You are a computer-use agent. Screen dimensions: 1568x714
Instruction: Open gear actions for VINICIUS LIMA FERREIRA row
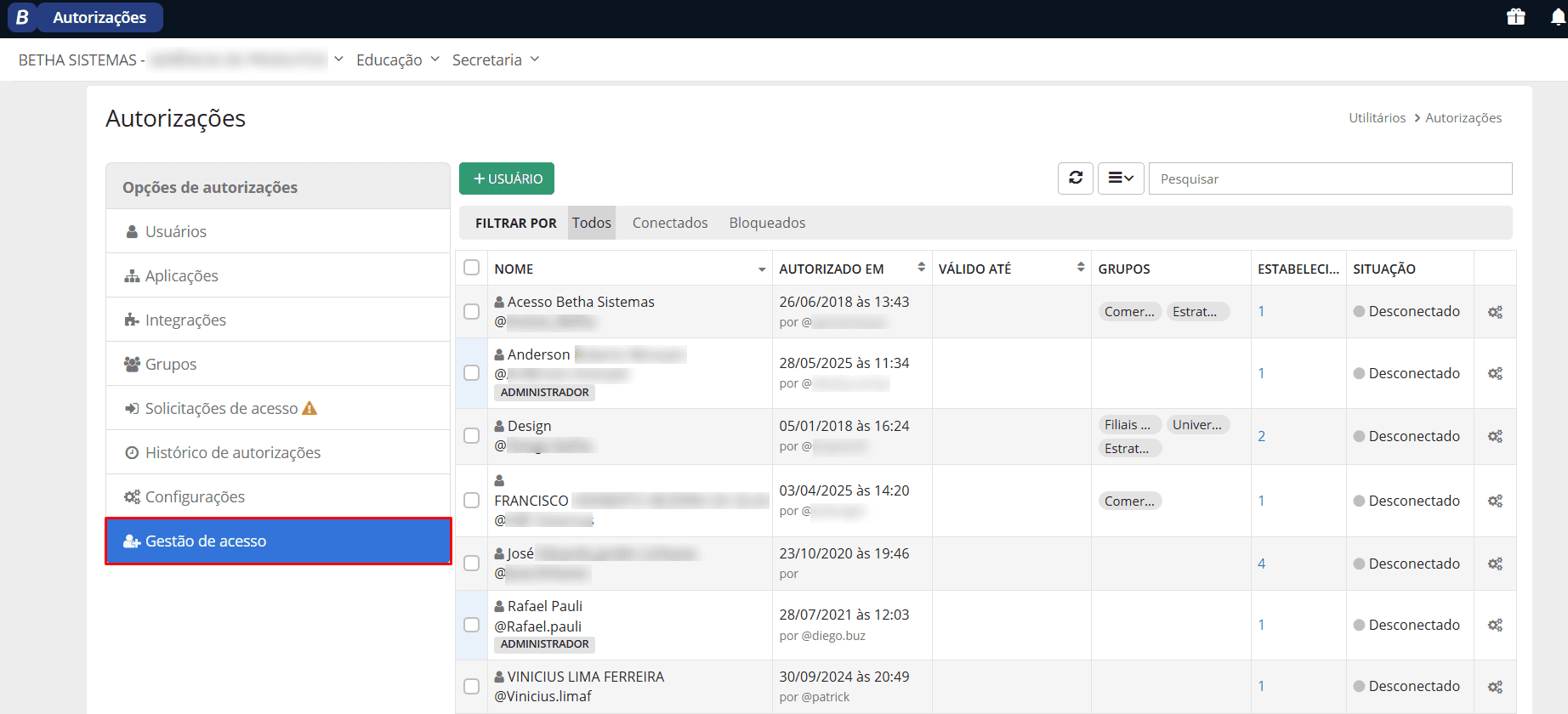(x=1495, y=686)
